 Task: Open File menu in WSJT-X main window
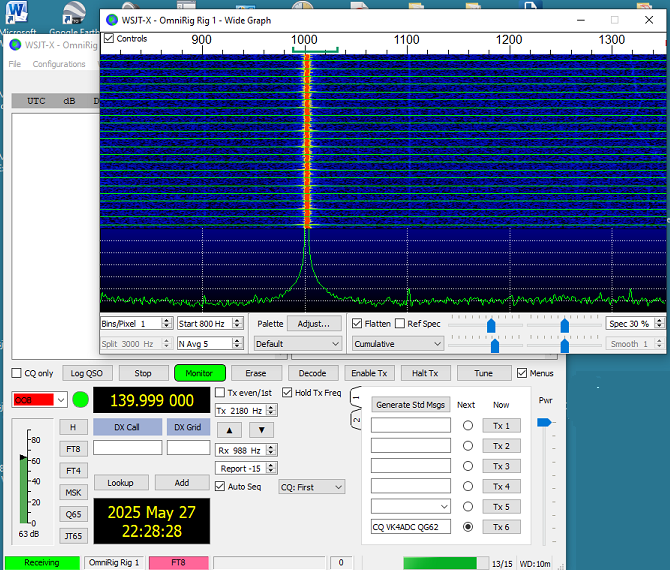[15, 64]
